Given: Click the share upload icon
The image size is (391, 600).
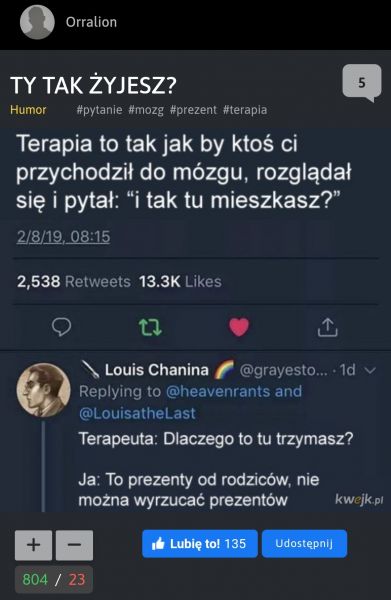Looking at the screenshot, I should coord(327,327).
